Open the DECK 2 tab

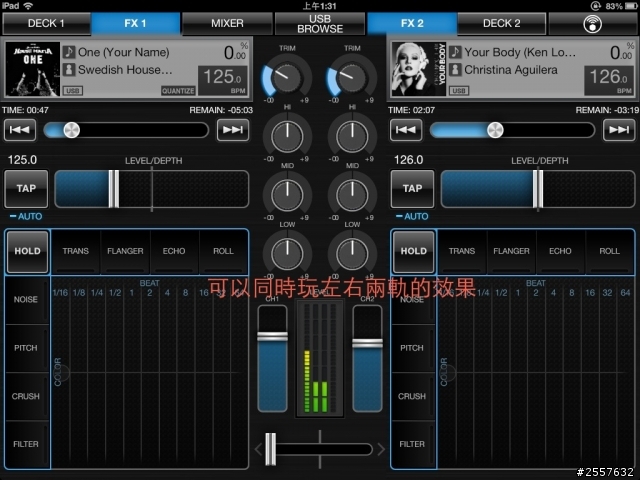click(502, 23)
